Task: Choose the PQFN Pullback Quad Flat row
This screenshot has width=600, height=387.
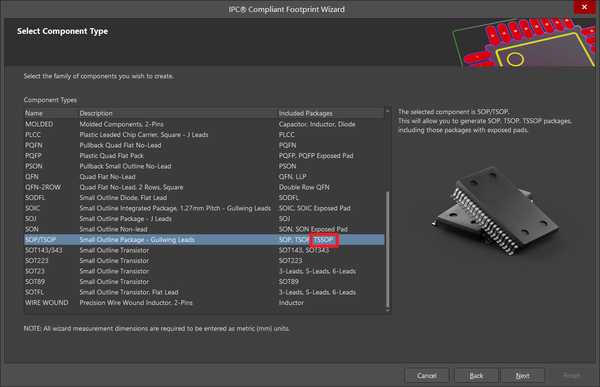Action: [x=204, y=145]
